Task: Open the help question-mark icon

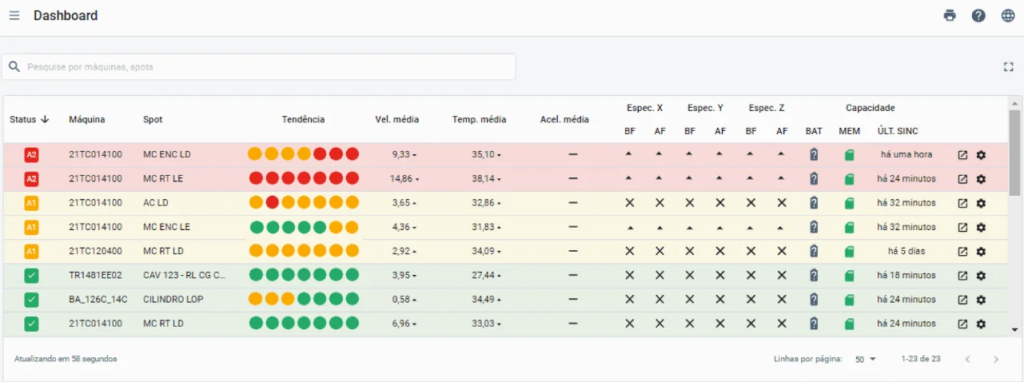Action: pyautogui.click(x=978, y=16)
